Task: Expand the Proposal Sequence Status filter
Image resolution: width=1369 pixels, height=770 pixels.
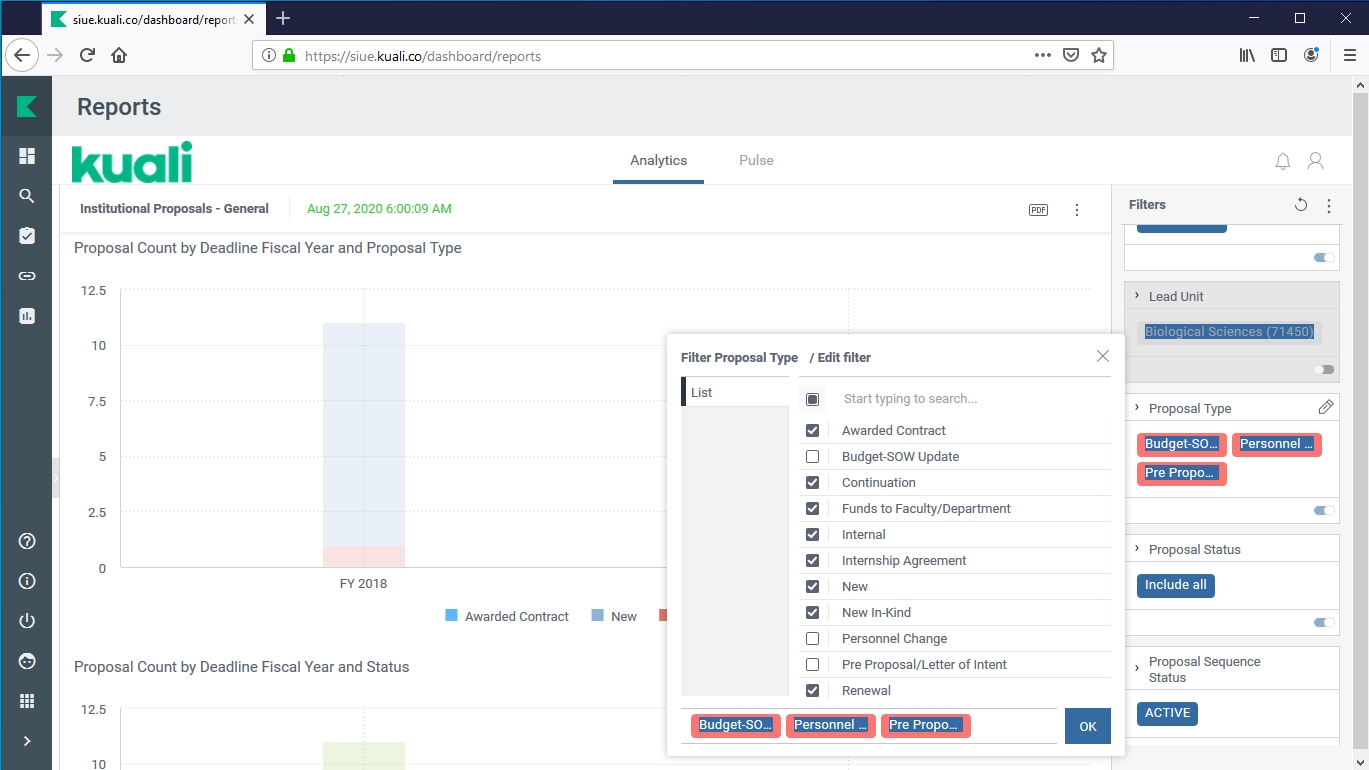Action: 1137,668
